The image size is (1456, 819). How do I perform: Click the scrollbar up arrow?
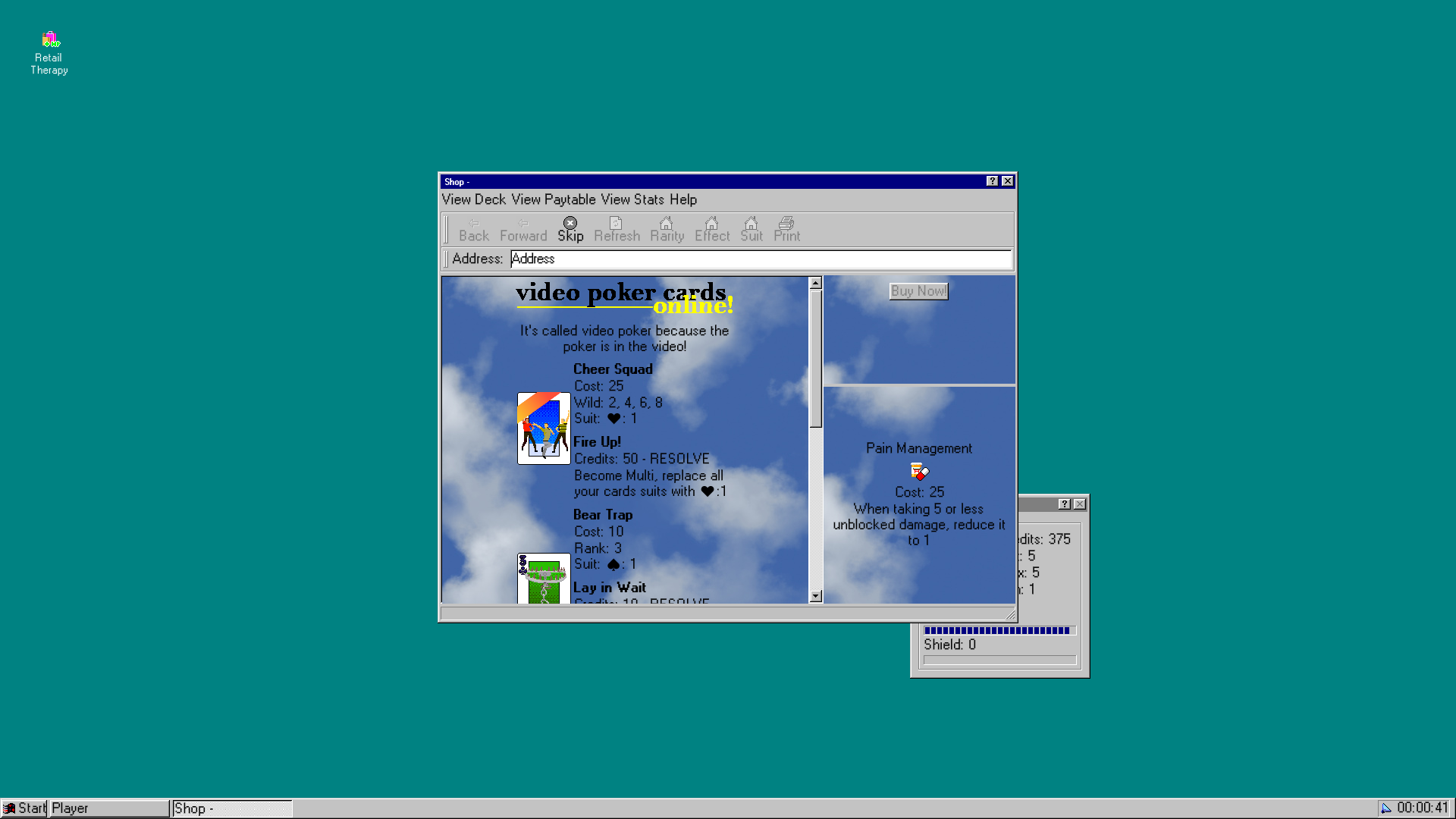tap(816, 283)
